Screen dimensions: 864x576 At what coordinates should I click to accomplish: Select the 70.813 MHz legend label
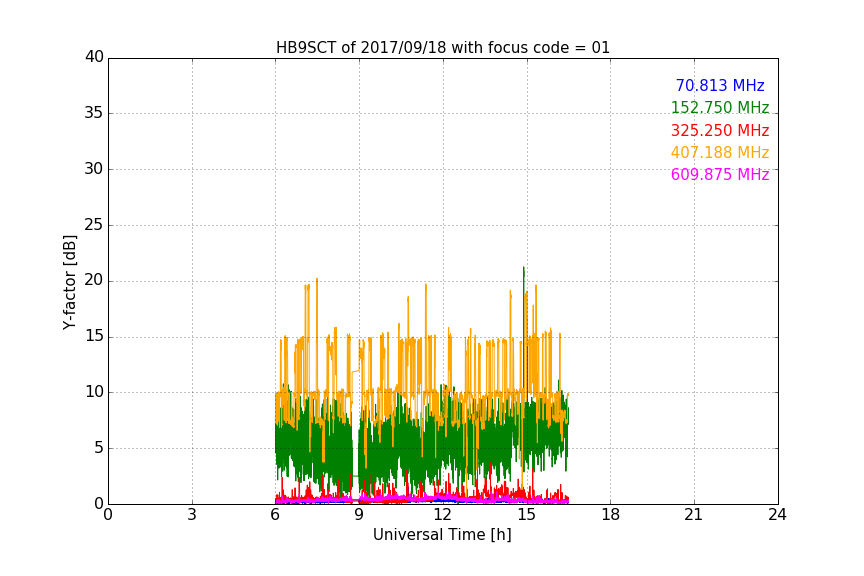point(720,85)
